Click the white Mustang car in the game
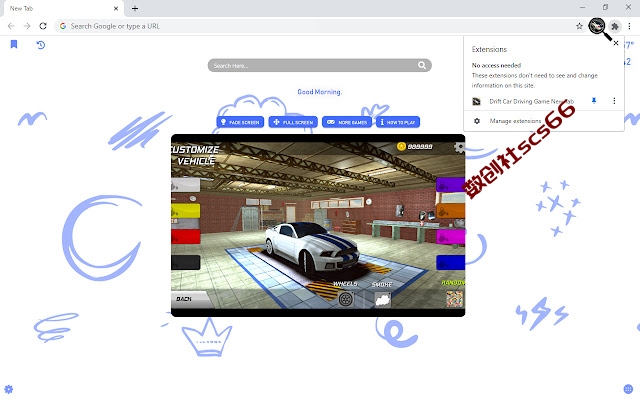The width and height of the screenshot is (640, 400). point(312,247)
